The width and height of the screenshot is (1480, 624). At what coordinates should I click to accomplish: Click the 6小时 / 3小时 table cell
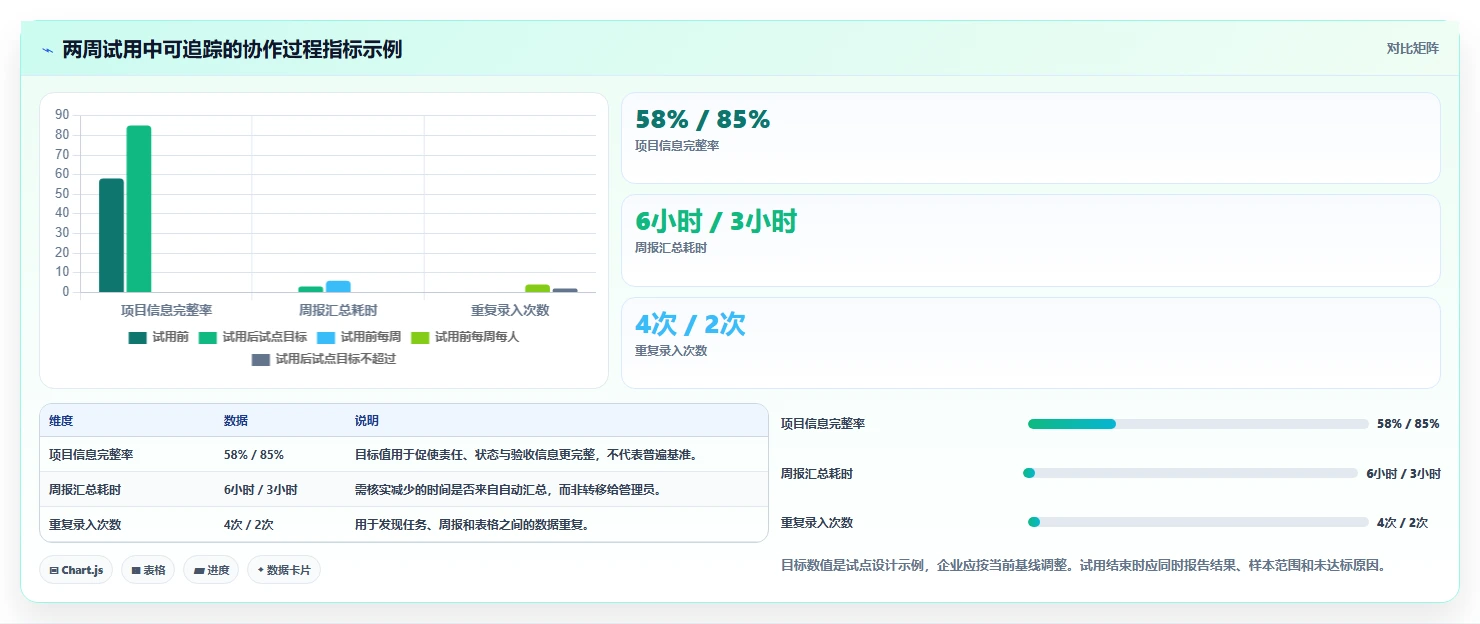click(x=261, y=490)
